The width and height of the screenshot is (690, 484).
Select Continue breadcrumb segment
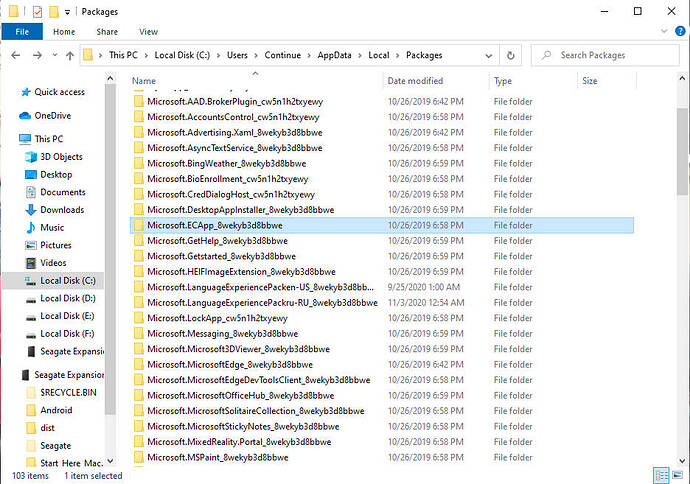click(x=283, y=55)
